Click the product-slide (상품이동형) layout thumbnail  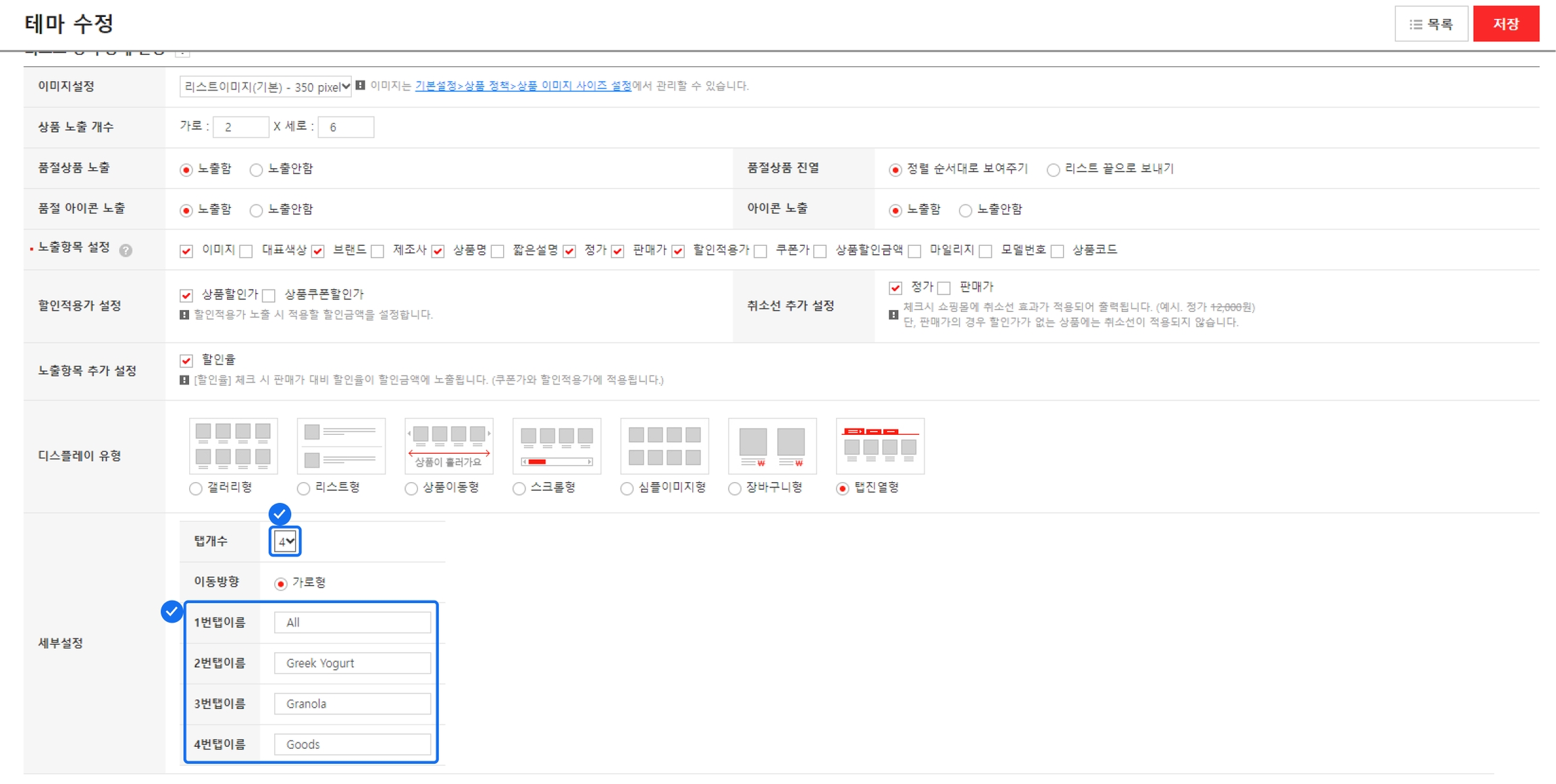448,446
